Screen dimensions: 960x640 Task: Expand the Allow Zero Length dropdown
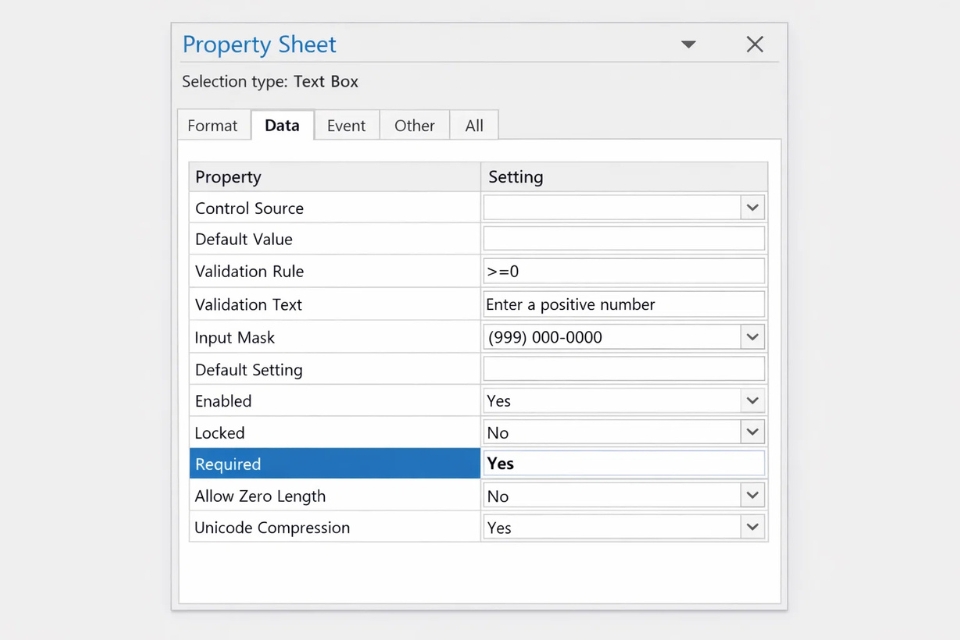point(753,496)
